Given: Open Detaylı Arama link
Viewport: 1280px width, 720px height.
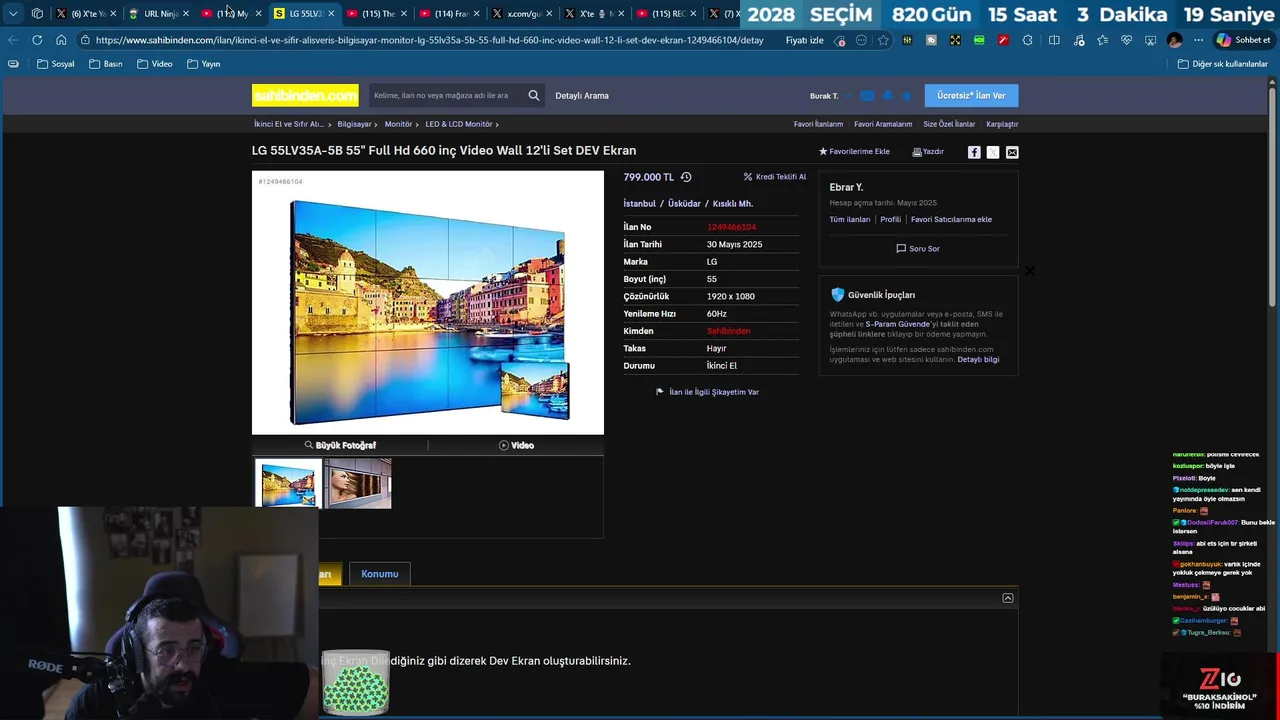Looking at the screenshot, I should pos(582,96).
